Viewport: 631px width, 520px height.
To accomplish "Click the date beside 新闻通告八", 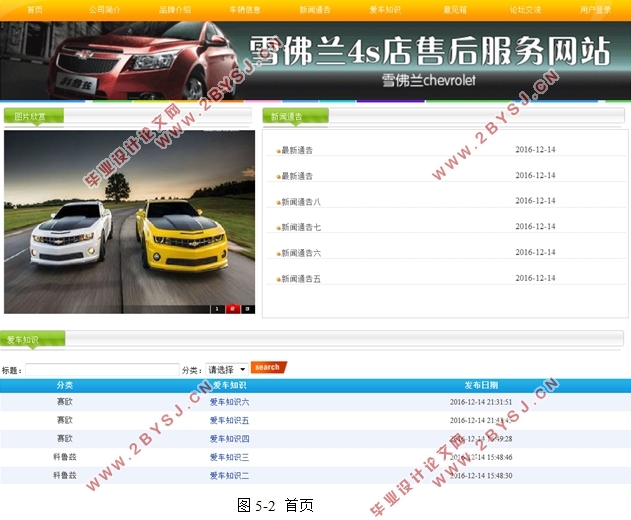I will (535, 201).
